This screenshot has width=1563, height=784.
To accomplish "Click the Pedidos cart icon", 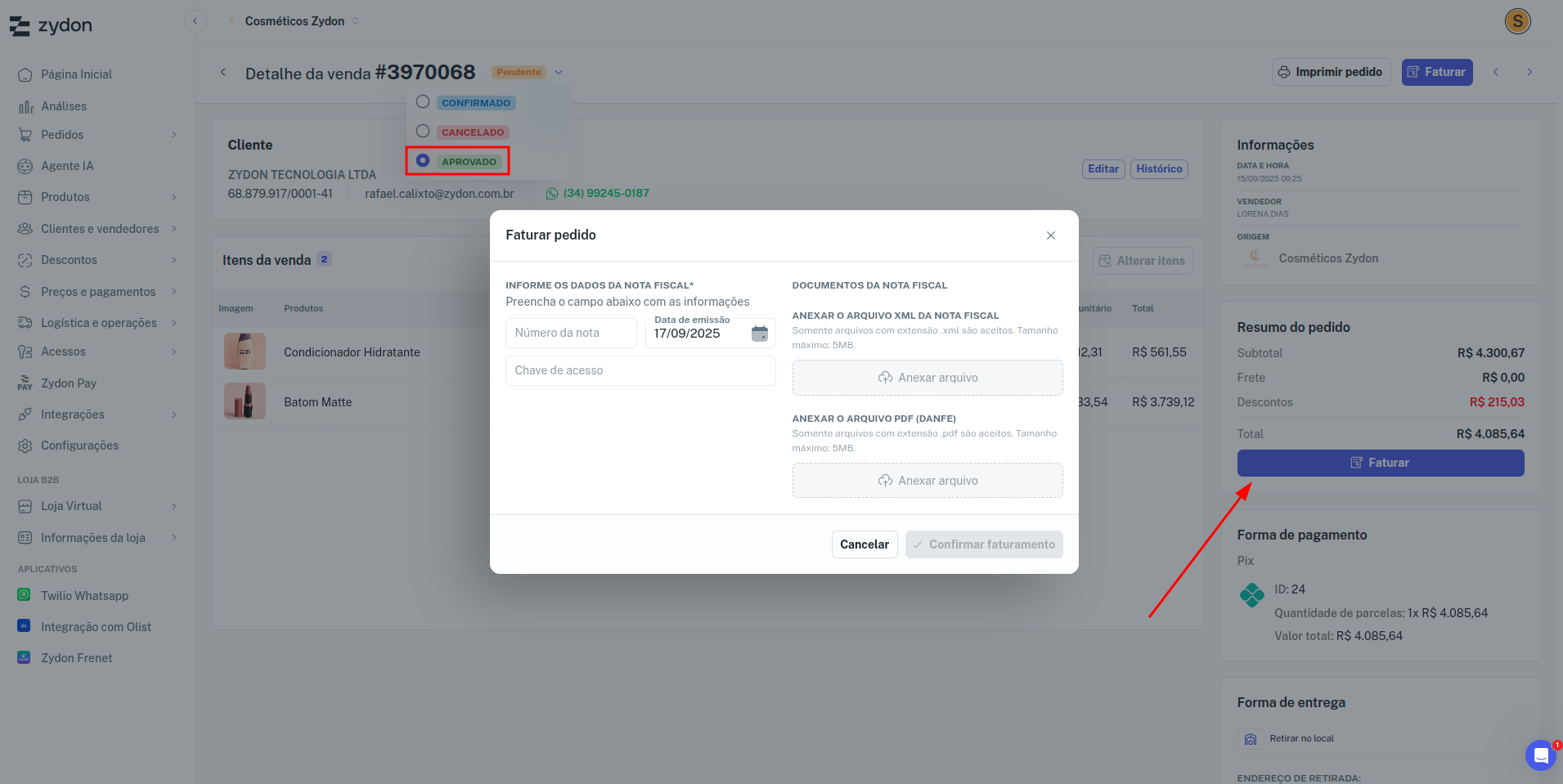I will click(25, 135).
